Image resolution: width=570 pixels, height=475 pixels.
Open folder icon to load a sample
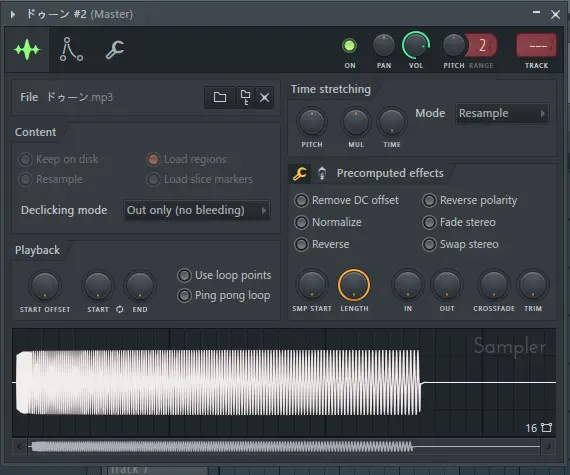tap(220, 97)
